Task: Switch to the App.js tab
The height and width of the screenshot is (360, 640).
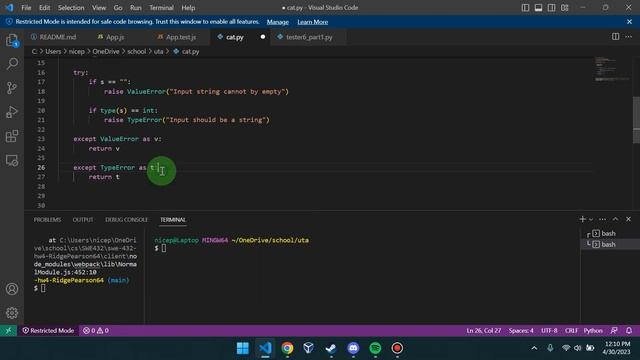Action: click(115, 37)
